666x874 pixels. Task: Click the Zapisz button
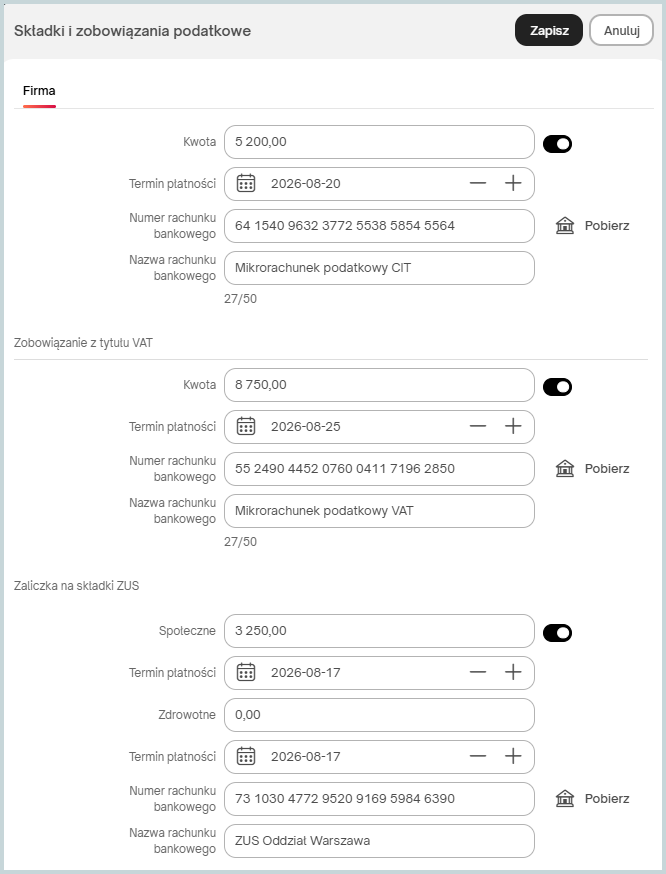point(548,30)
